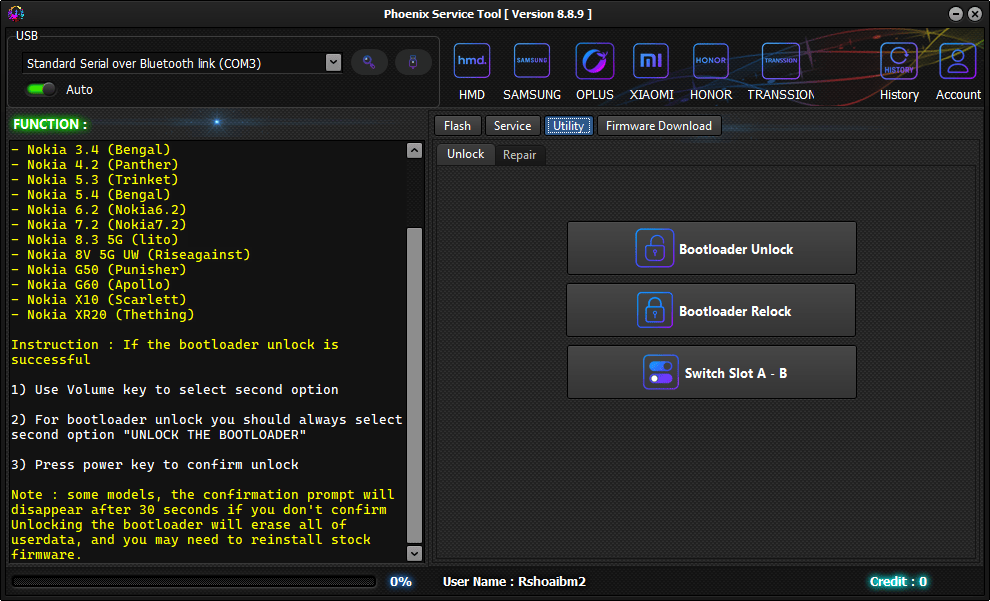
Task: Click the 'Credit : 0' status text
Action: [898, 581]
